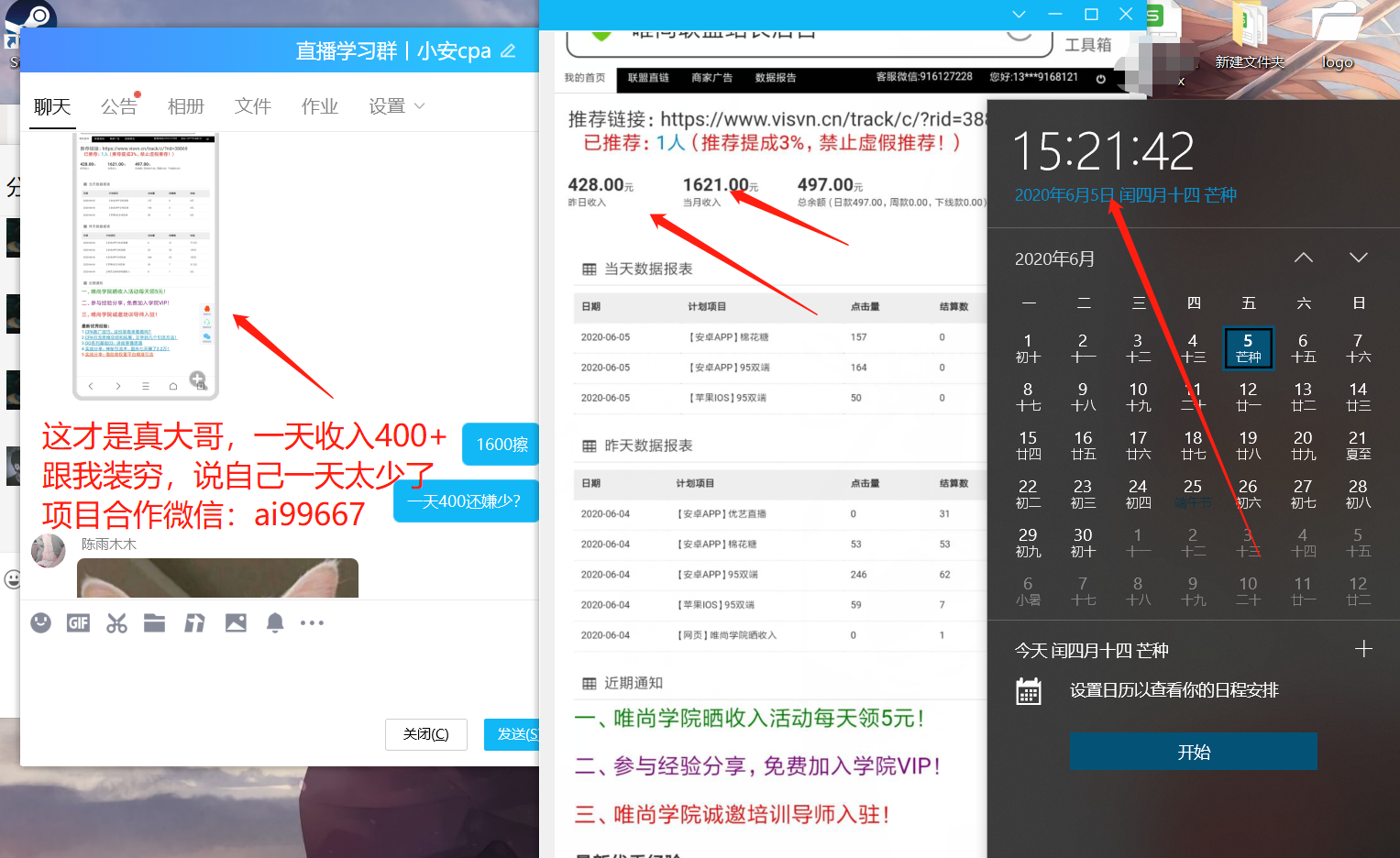Click row 2020-06-05 【苹果IOS】95双端
The image size is (1400, 858).
779,398
